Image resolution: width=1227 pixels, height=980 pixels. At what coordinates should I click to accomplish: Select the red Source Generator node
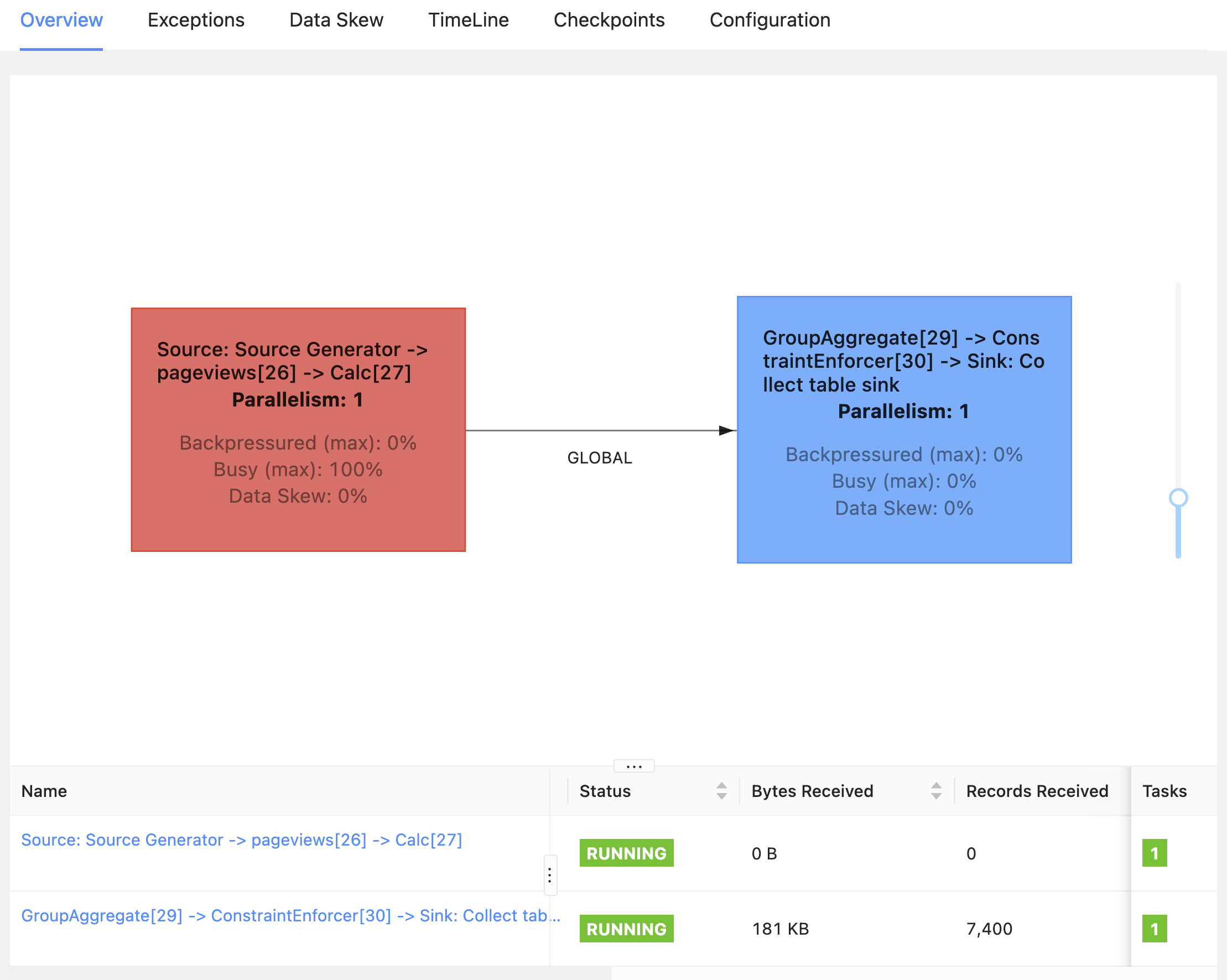point(298,430)
